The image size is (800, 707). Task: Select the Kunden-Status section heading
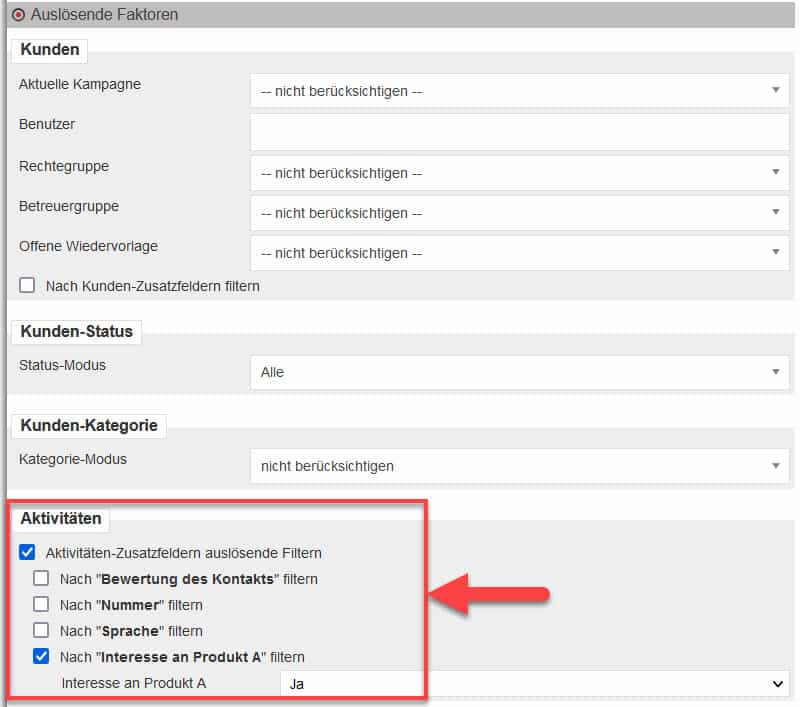pyautogui.click(x=76, y=331)
